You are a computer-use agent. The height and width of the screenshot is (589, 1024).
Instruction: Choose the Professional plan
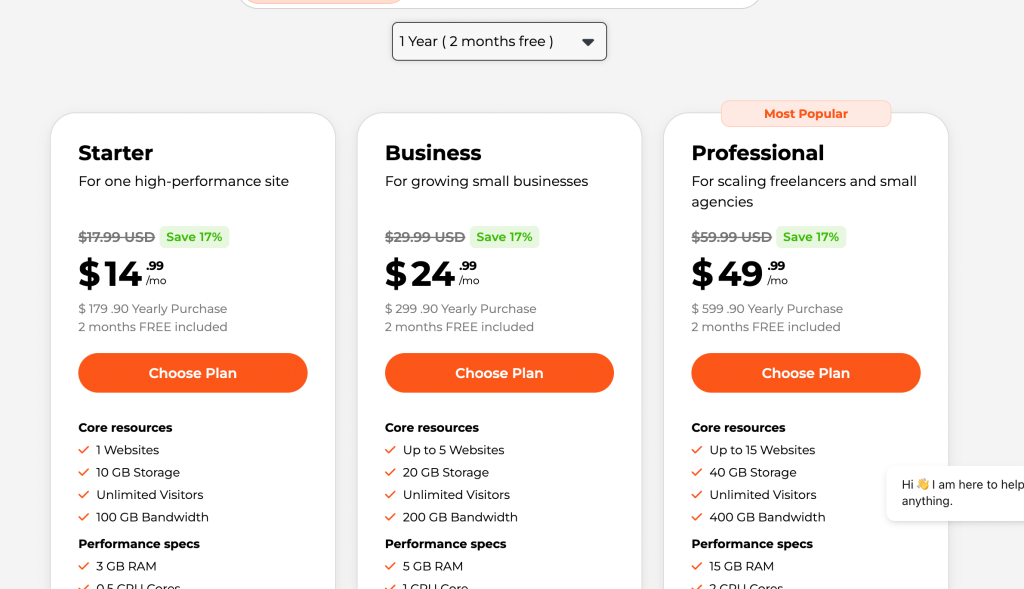tap(805, 373)
